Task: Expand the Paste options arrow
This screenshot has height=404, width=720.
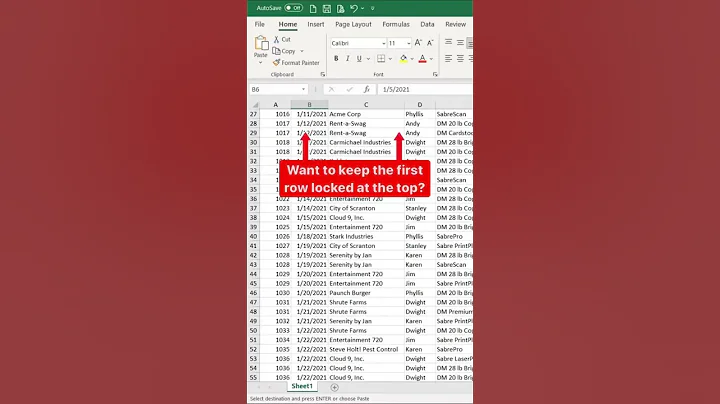Action: 260,62
